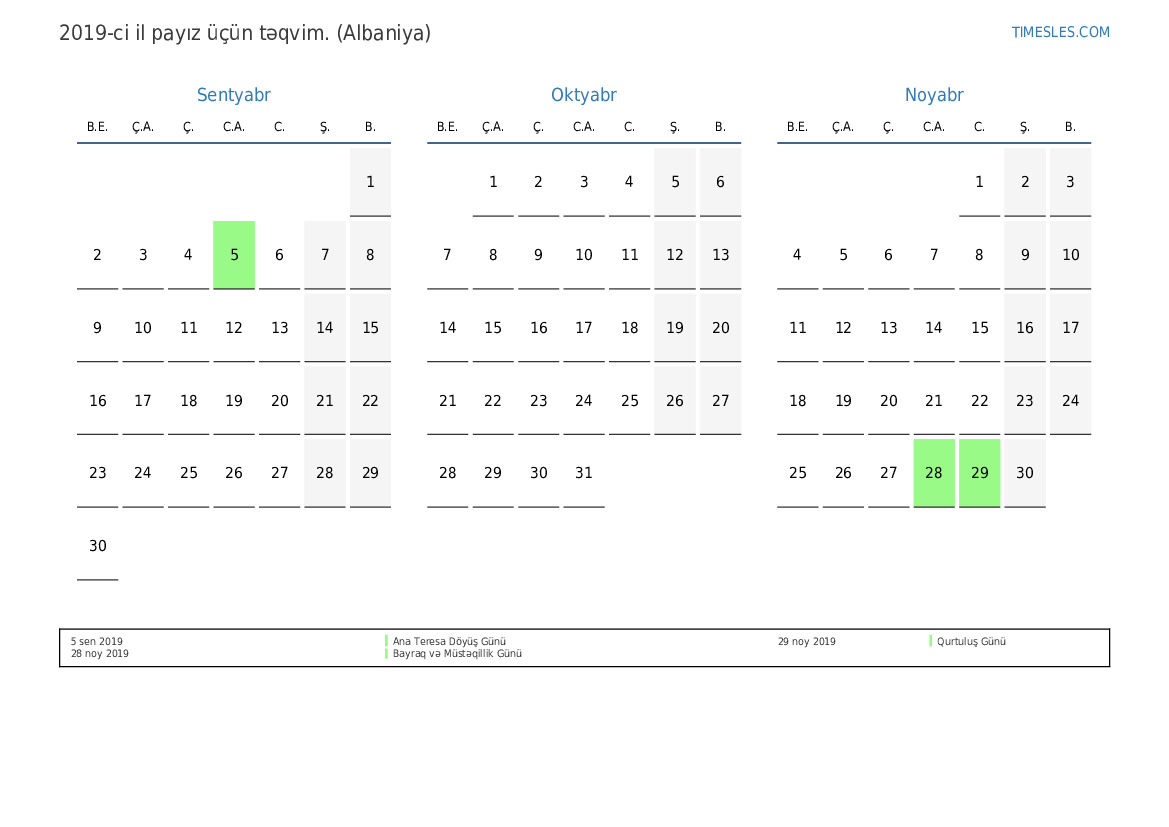Open the TIMESLES.COM link
This screenshot has width=1169, height=827.
(1060, 32)
